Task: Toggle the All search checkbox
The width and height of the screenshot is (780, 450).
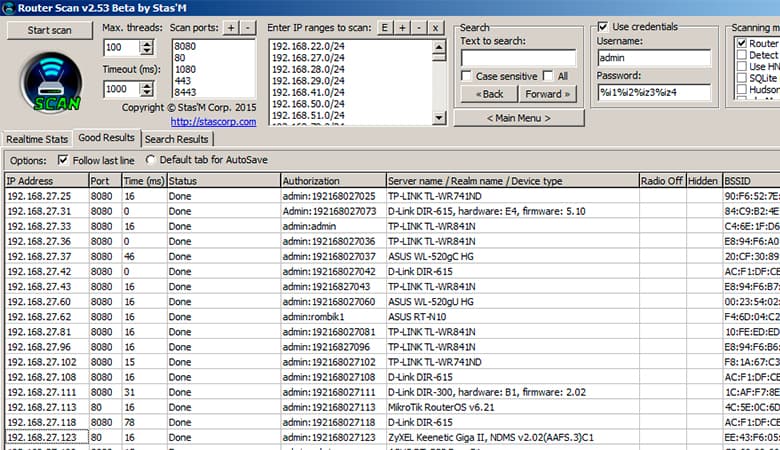Action: [x=548, y=76]
